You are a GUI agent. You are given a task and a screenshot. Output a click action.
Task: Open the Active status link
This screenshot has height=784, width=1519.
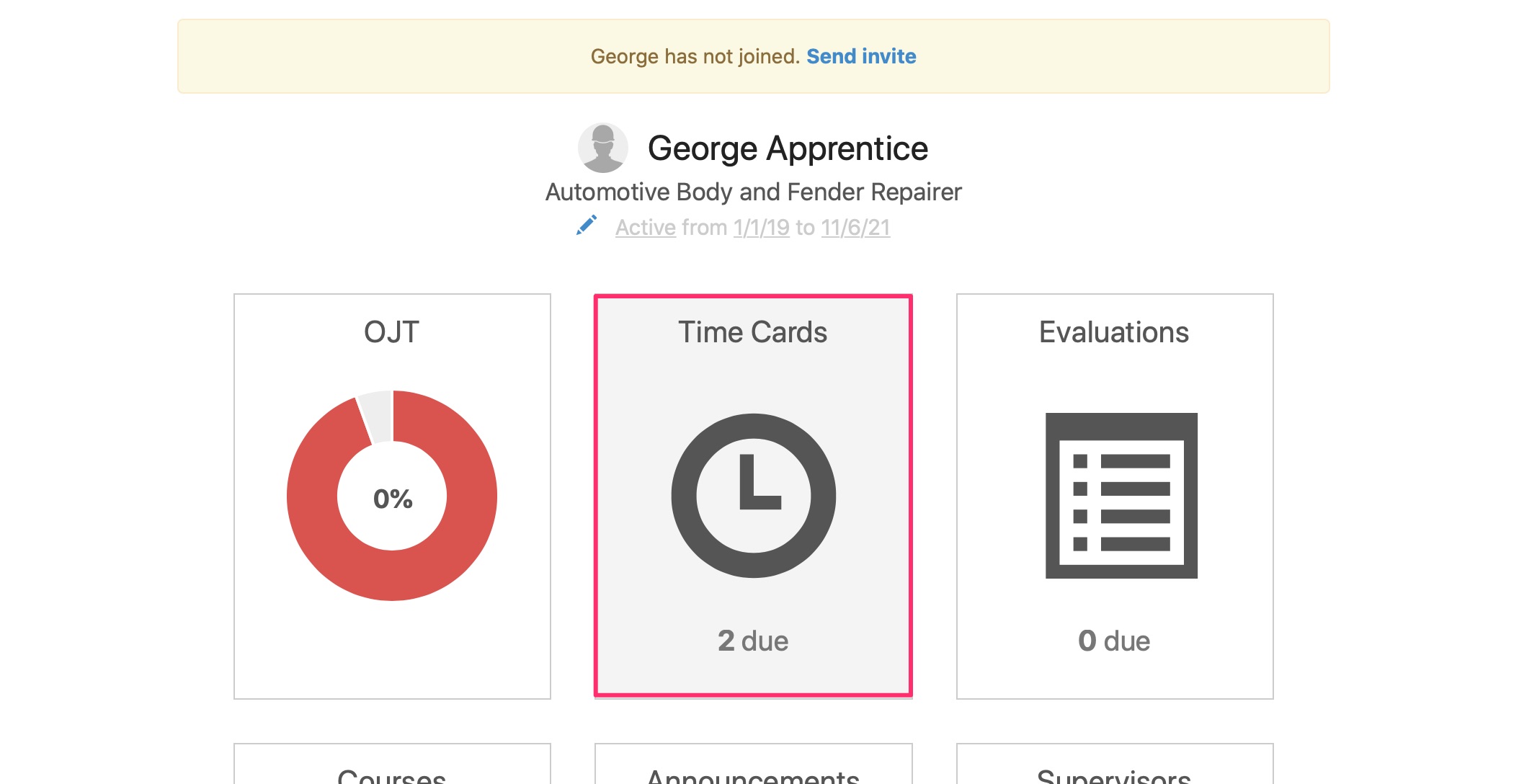click(645, 228)
